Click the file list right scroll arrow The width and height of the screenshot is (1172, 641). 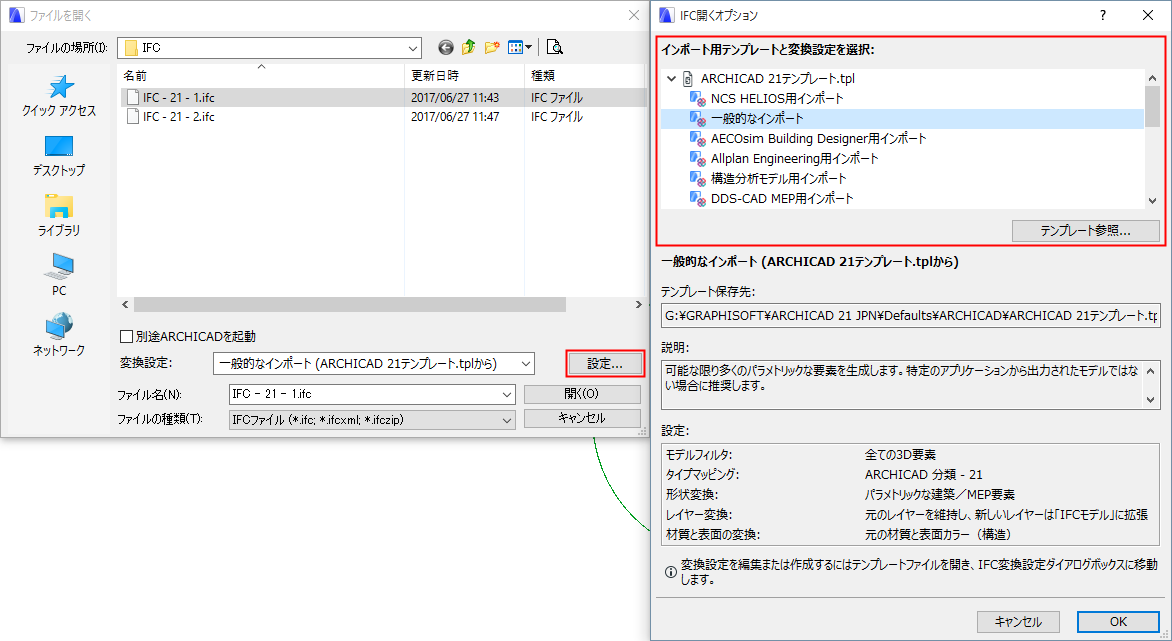pyautogui.click(x=638, y=305)
